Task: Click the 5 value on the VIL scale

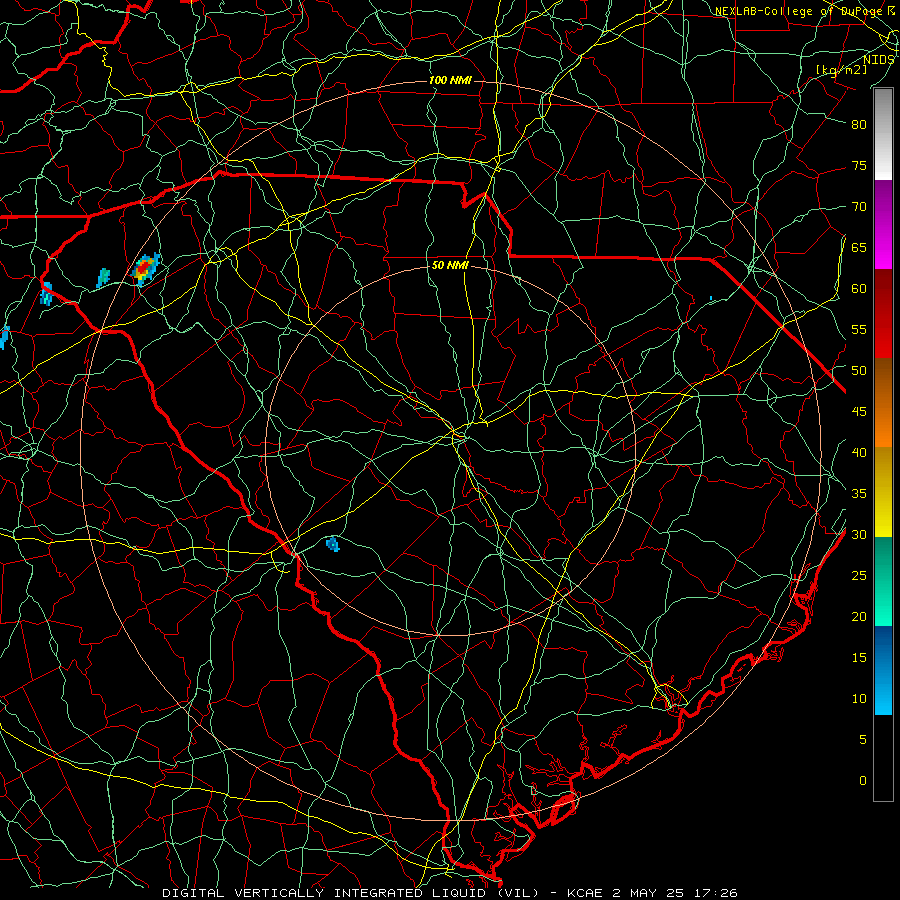Action: coord(863,740)
